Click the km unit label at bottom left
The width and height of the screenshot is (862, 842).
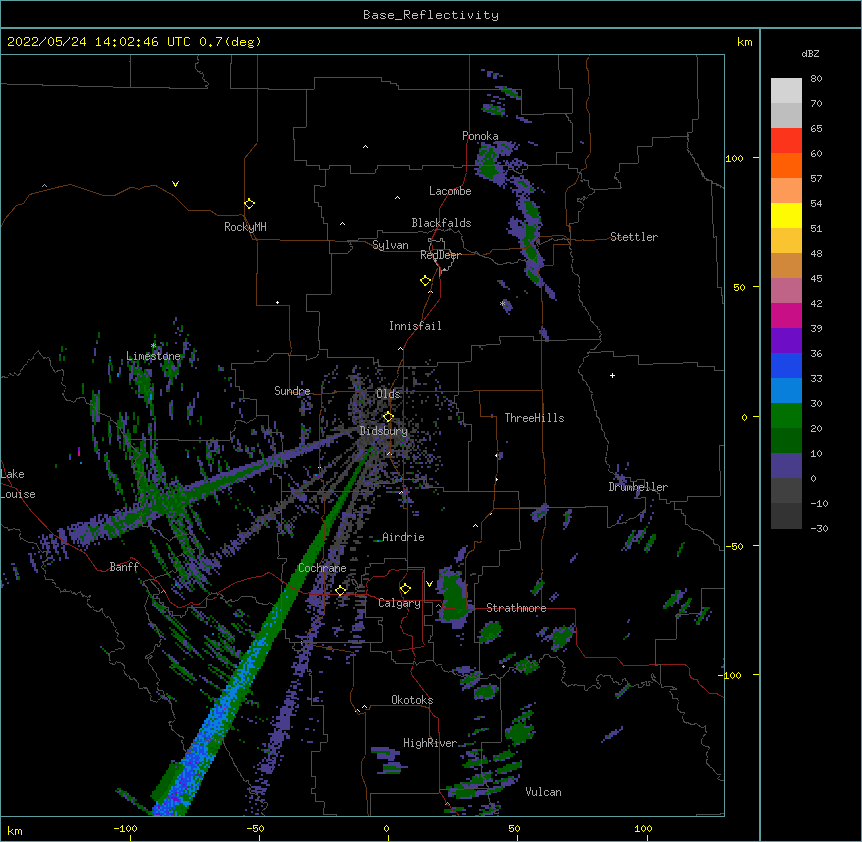coord(15,831)
